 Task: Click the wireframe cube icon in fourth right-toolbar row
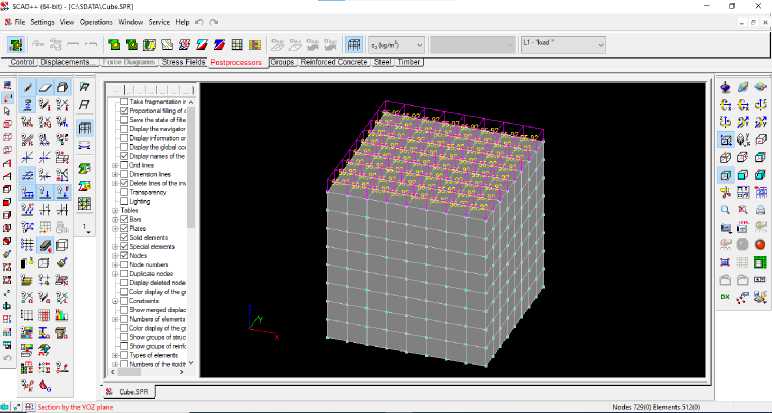pos(760,140)
